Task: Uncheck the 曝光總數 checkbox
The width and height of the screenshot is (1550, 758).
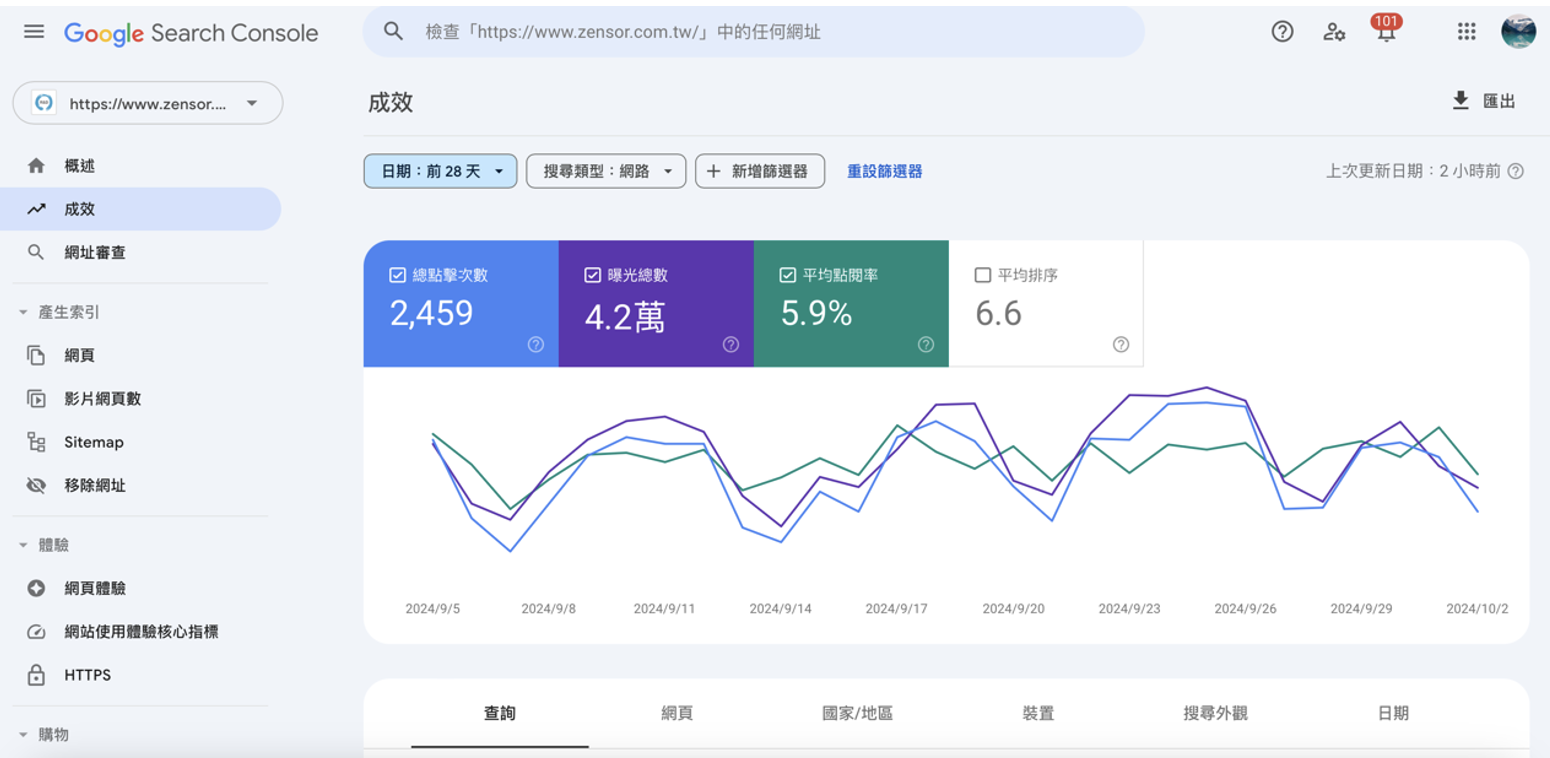Action: [x=592, y=275]
